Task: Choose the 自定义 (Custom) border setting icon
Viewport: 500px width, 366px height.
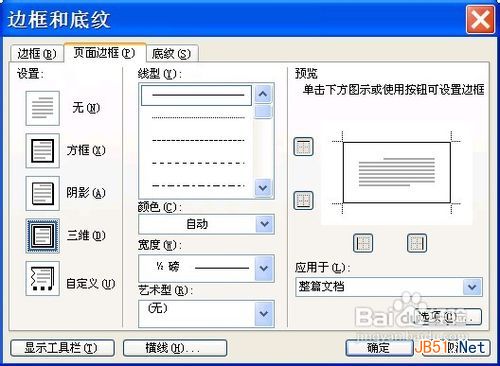Action: click(x=43, y=279)
